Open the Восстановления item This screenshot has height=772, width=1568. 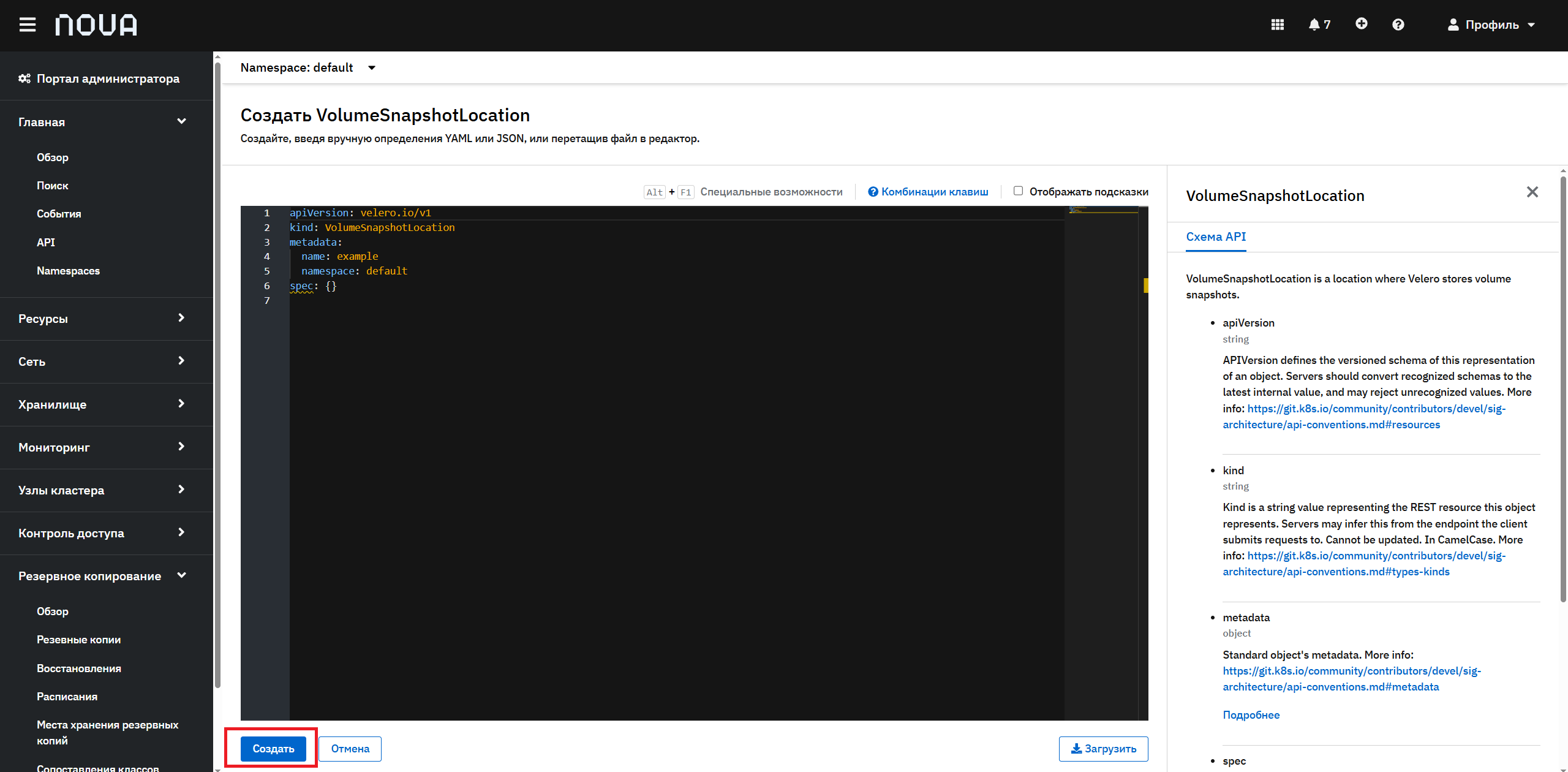click(79, 668)
